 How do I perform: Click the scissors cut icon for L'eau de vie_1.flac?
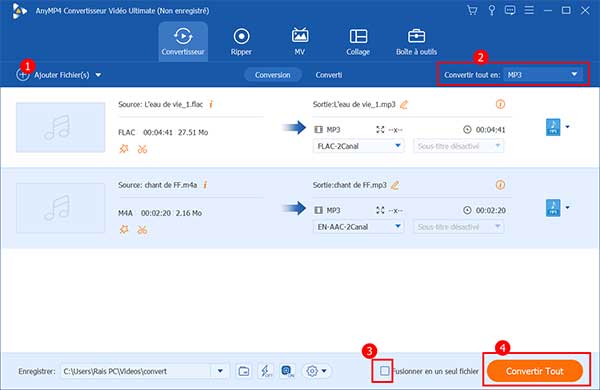click(142, 149)
